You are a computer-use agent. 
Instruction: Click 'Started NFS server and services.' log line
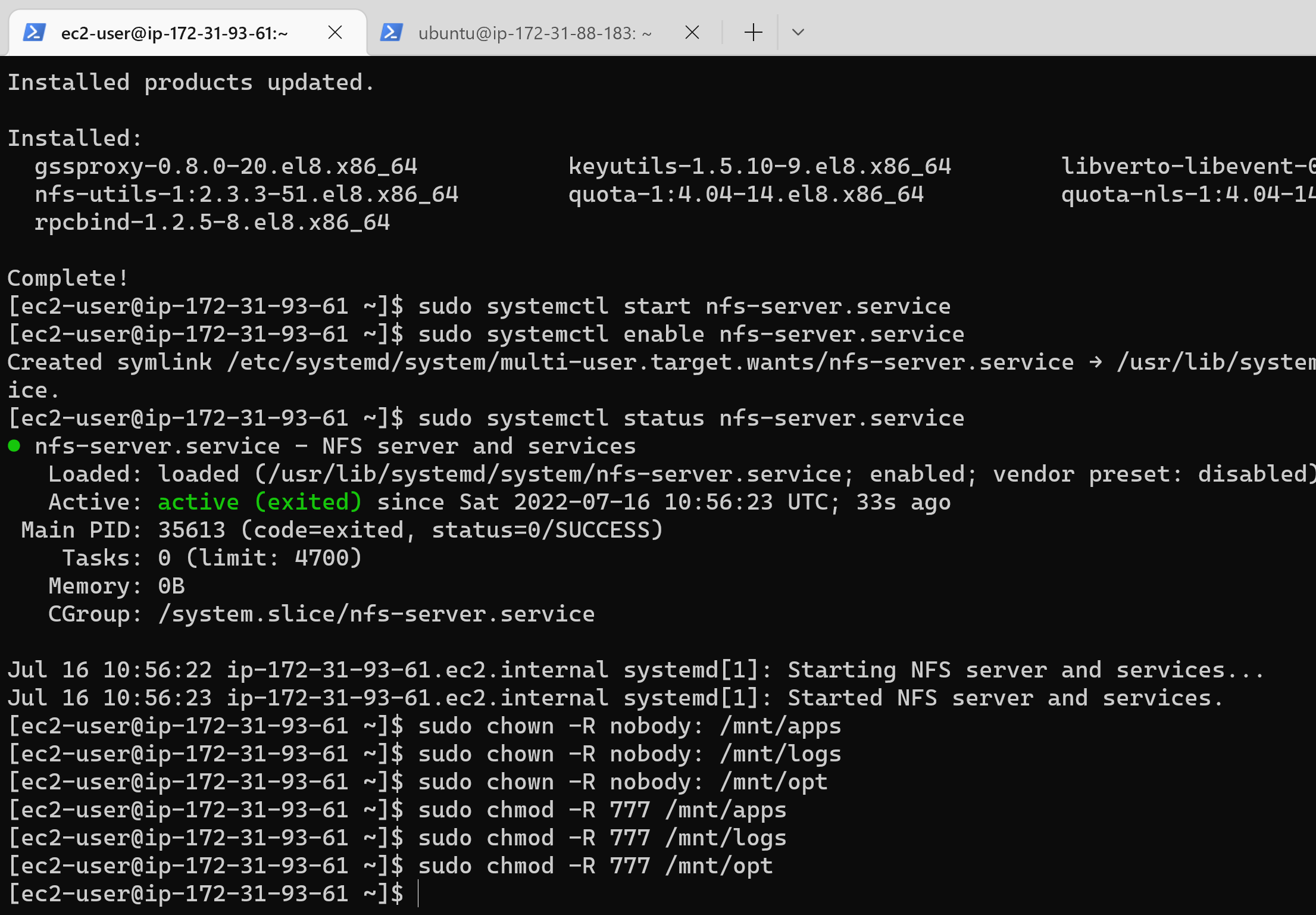[1005, 698]
